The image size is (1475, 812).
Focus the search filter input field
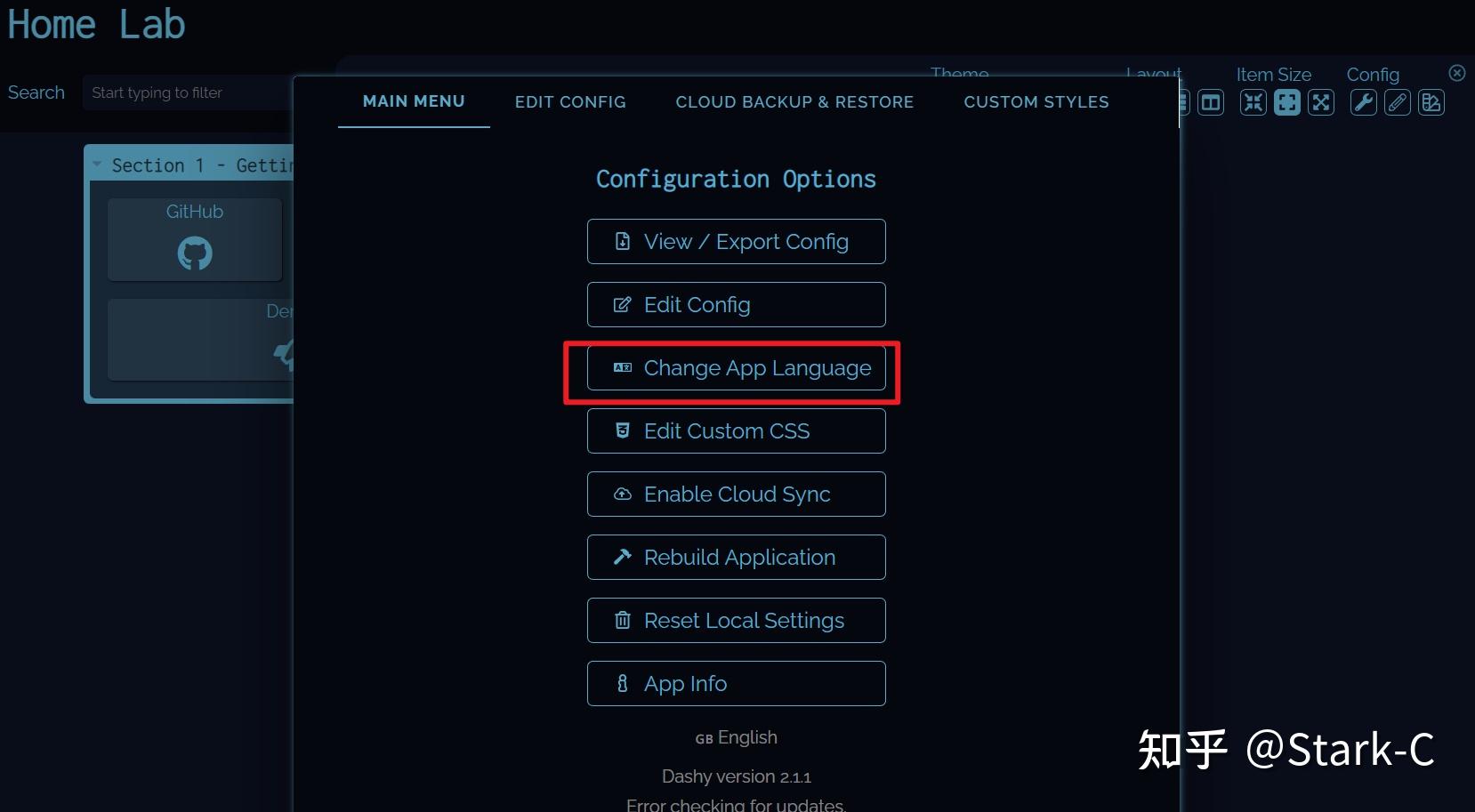click(187, 92)
